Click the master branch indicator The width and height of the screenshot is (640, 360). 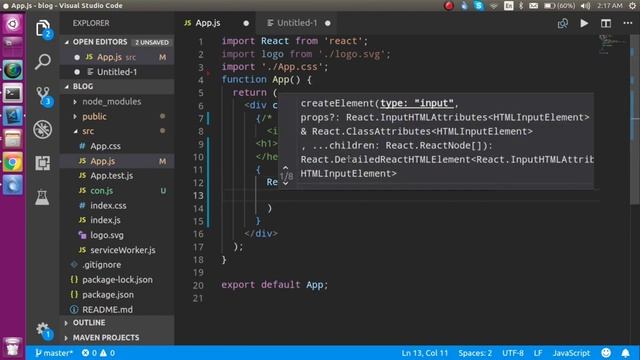(x=53, y=353)
